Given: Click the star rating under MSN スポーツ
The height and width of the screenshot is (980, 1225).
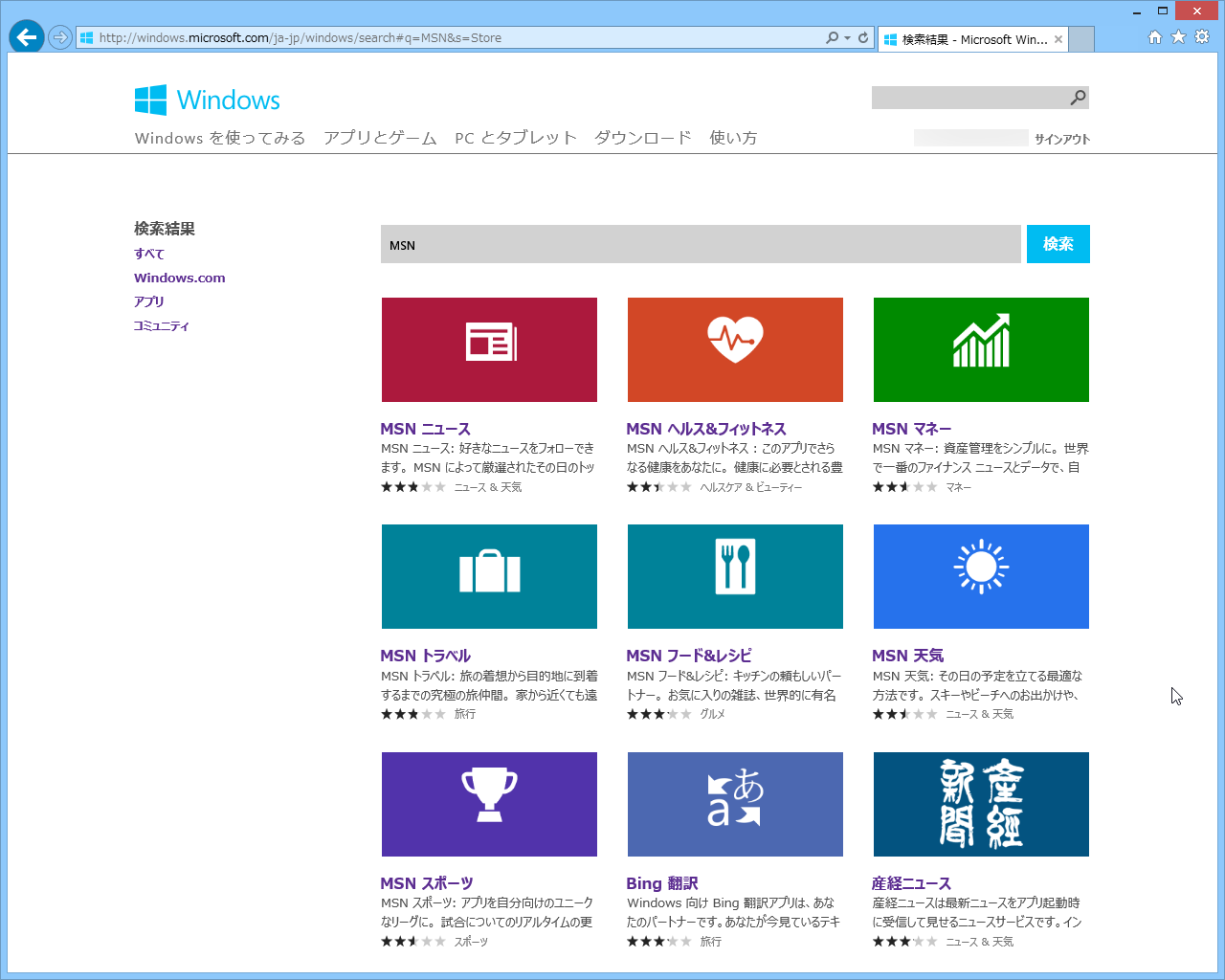Looking at the screenshot, I should [x=413, y=941].
